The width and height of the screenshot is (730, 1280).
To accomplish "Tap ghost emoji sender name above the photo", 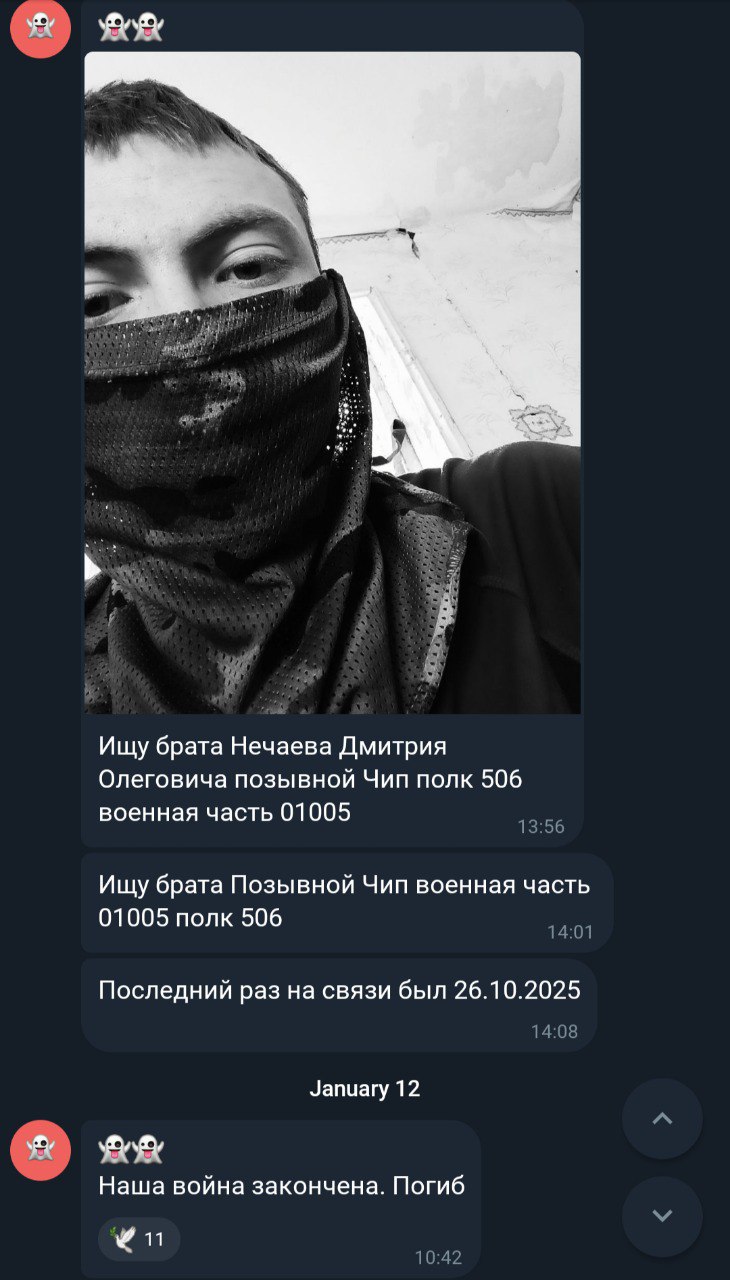I will tap(131, 27).
